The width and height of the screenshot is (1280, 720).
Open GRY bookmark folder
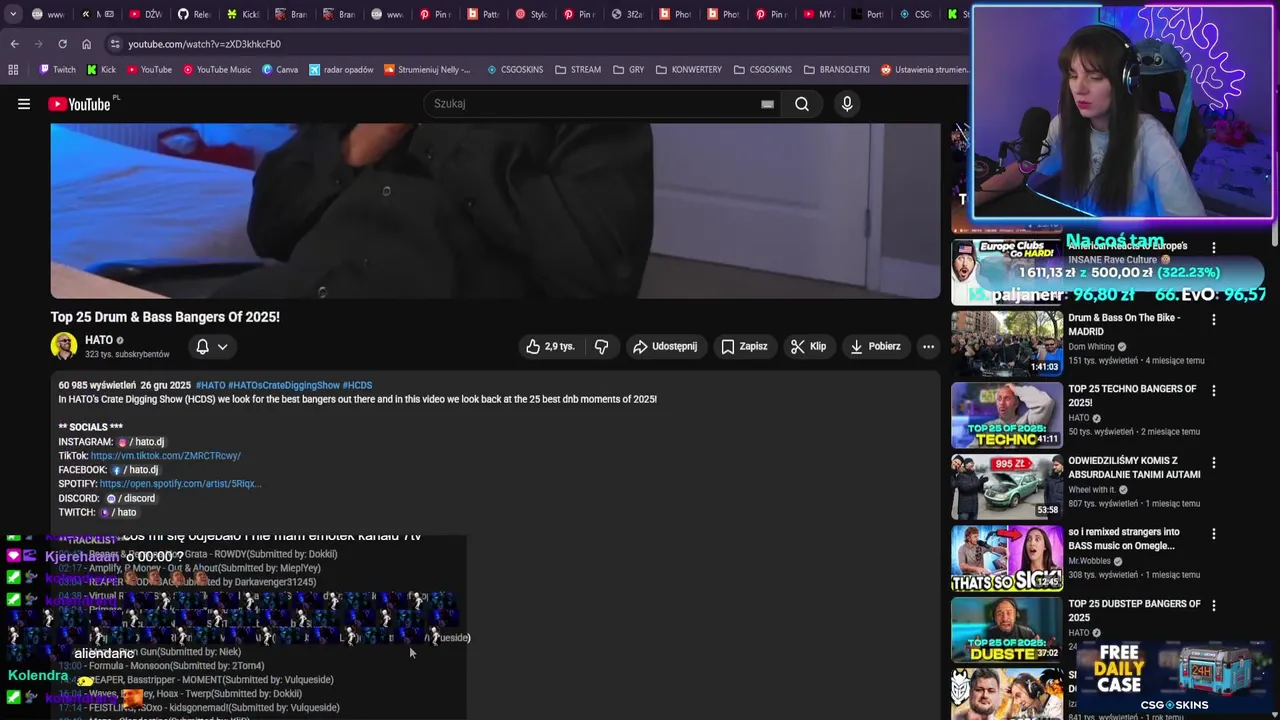coord(629,70)
